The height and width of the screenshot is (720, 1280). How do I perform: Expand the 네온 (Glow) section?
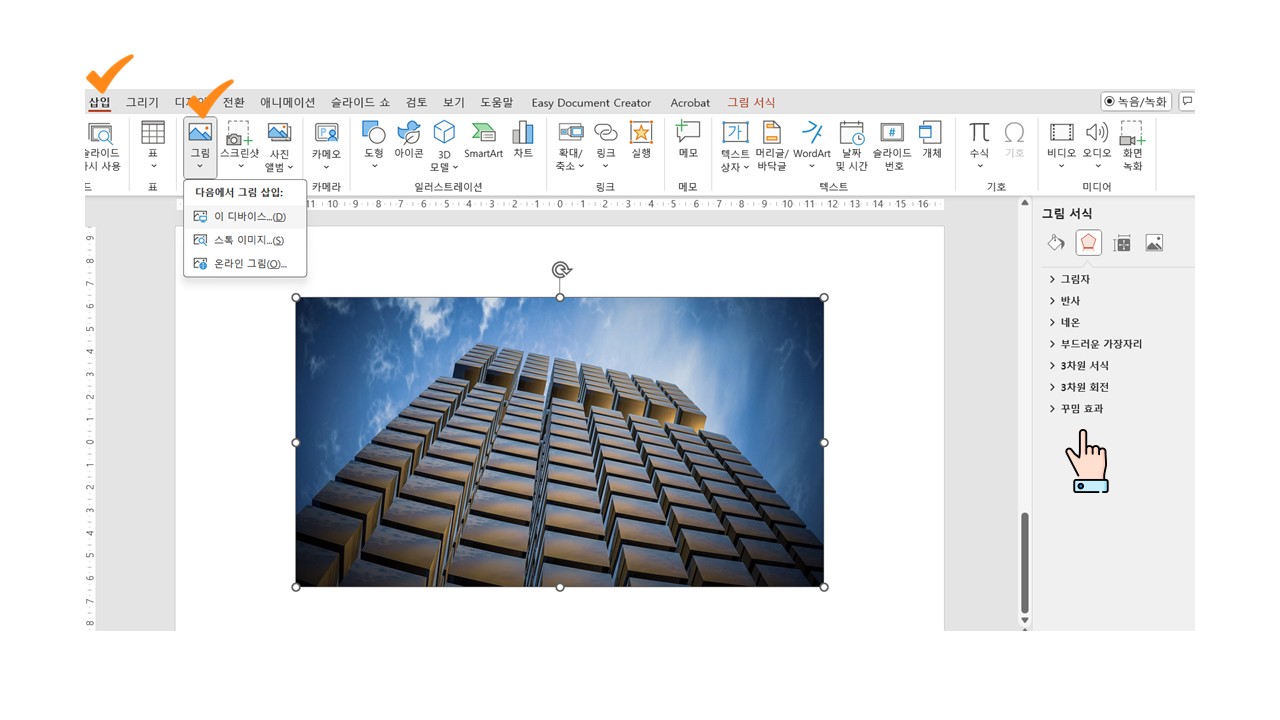point(1065,322)
